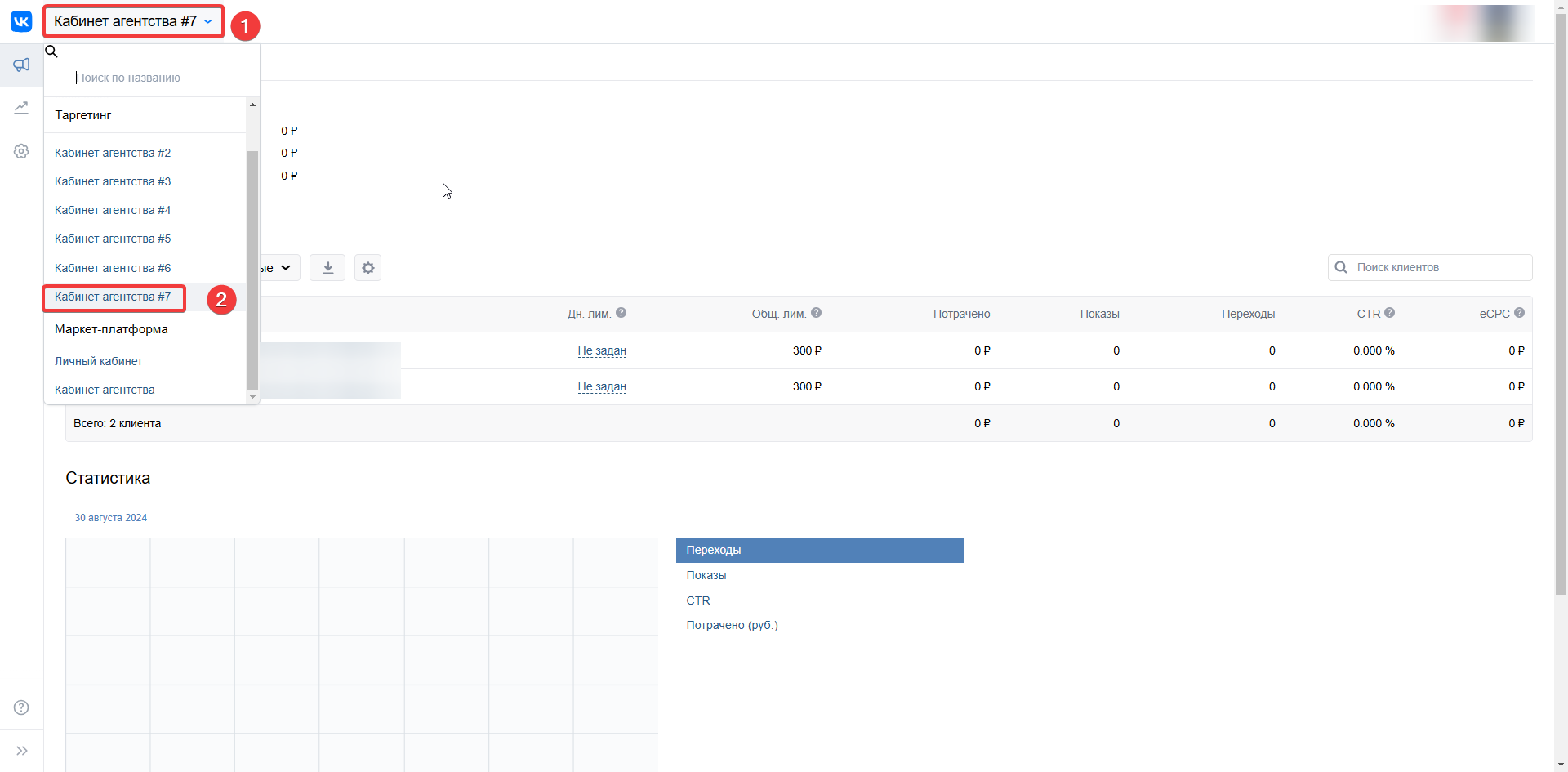
Task: Open the advertising megaphone sidebar icon
Action: point(21,65)
